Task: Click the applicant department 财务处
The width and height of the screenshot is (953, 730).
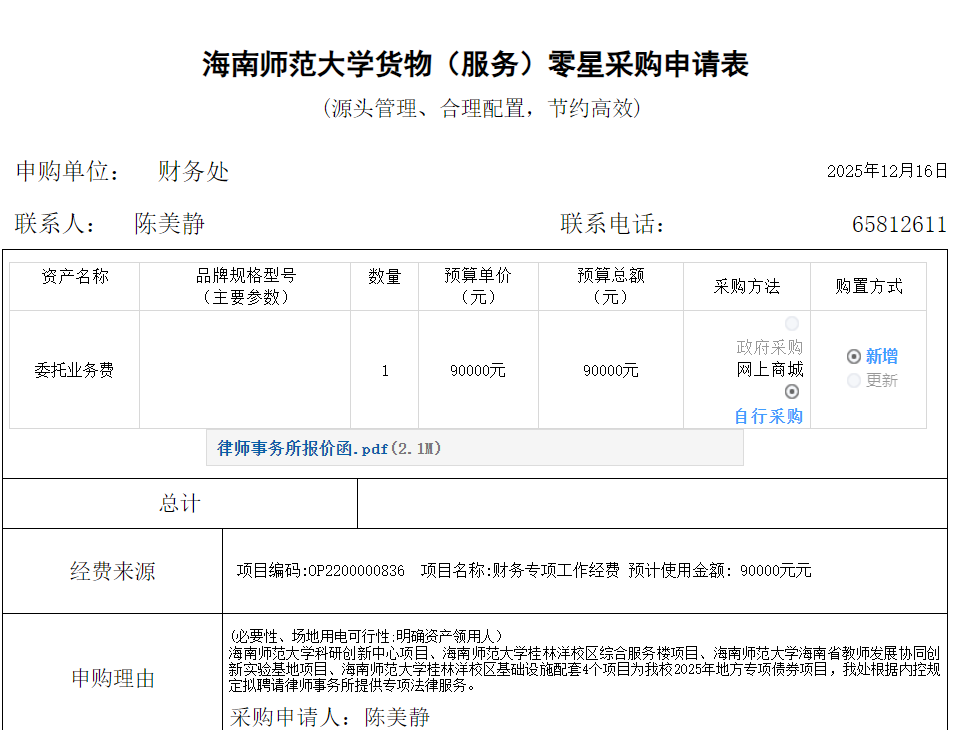Action: click(193, 171)
